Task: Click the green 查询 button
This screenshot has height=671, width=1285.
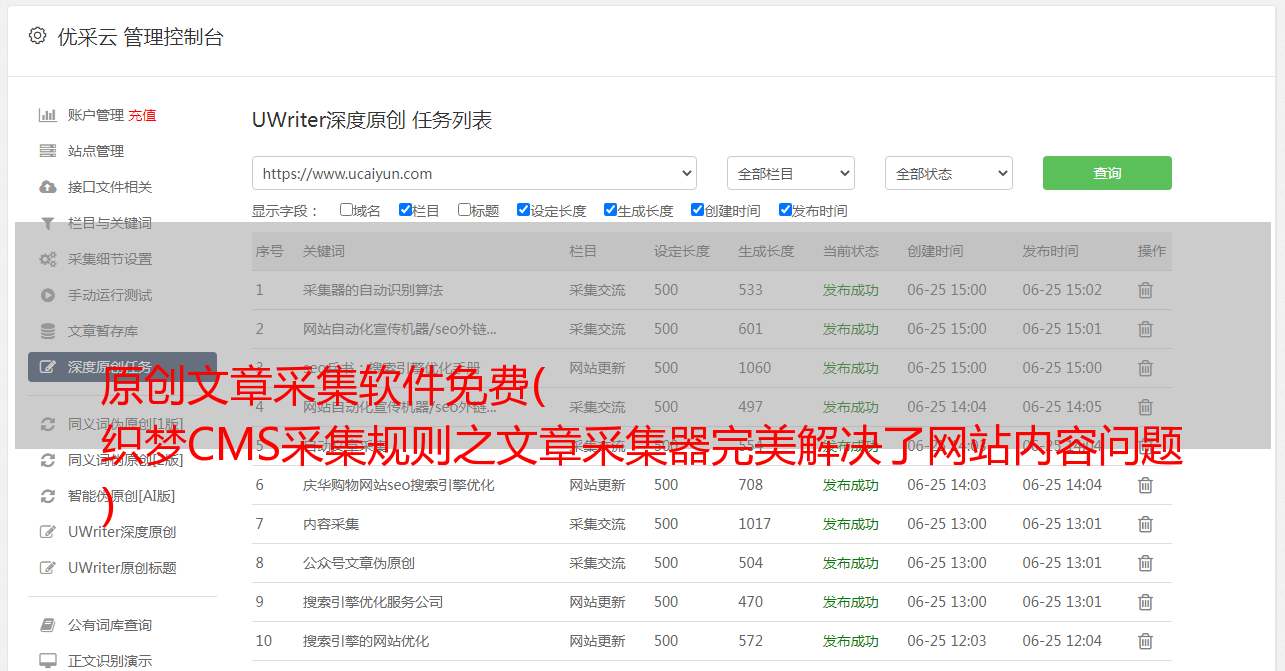Action: coord(1107,173)
